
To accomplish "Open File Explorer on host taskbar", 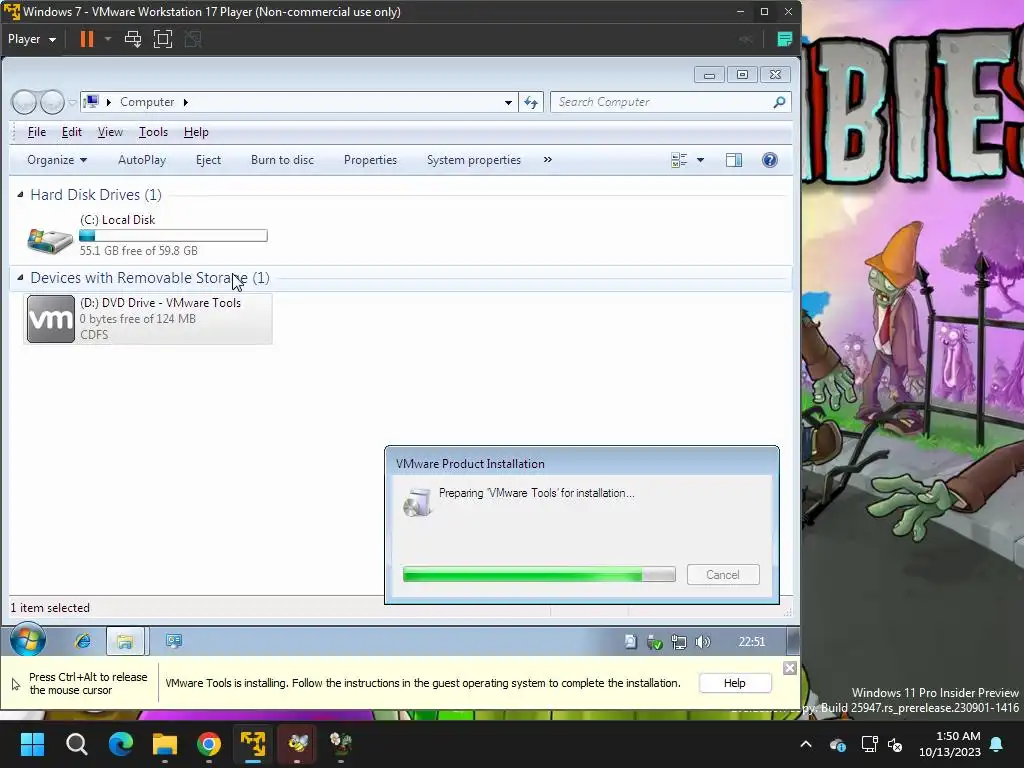I will click(165, 743).
